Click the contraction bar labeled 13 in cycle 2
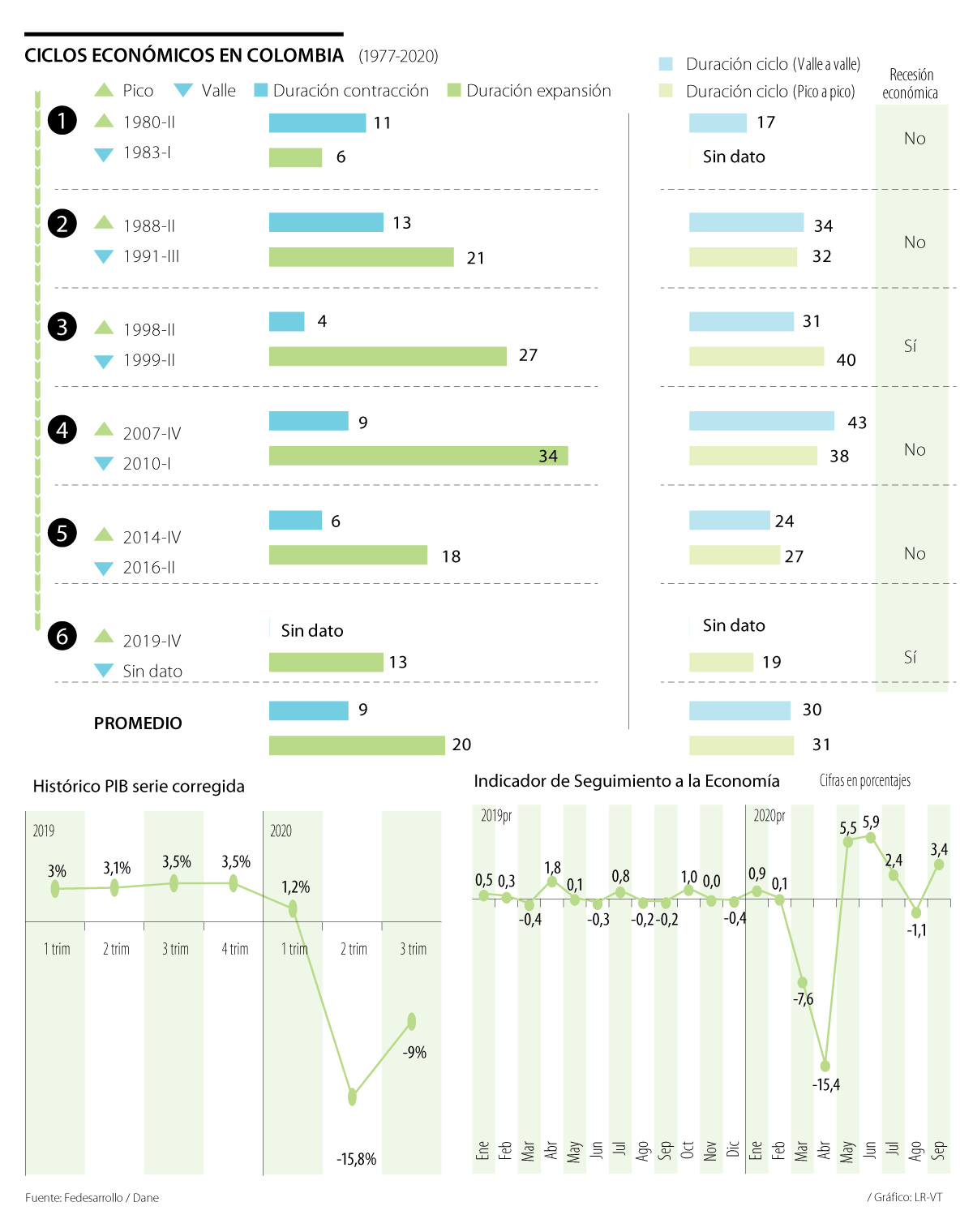 coord(326,222)
